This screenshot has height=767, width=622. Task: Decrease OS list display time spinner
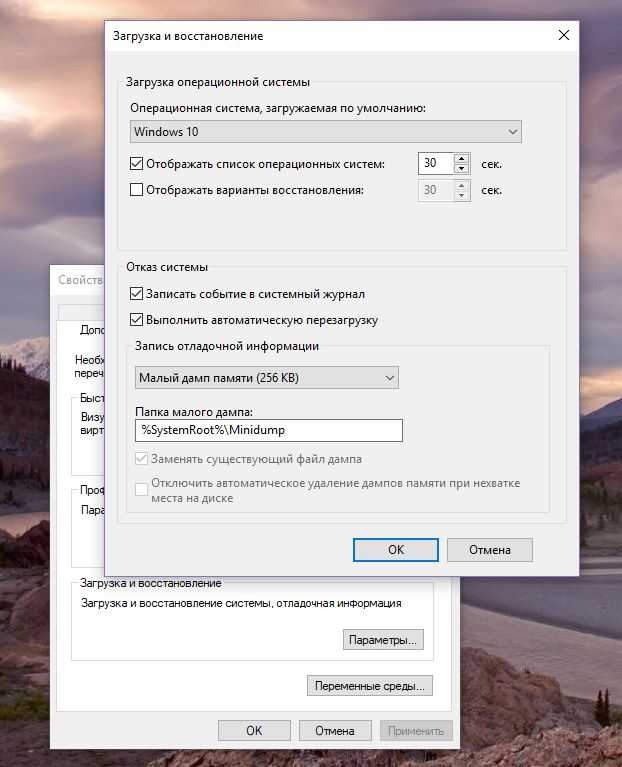[x=461, y=169]
